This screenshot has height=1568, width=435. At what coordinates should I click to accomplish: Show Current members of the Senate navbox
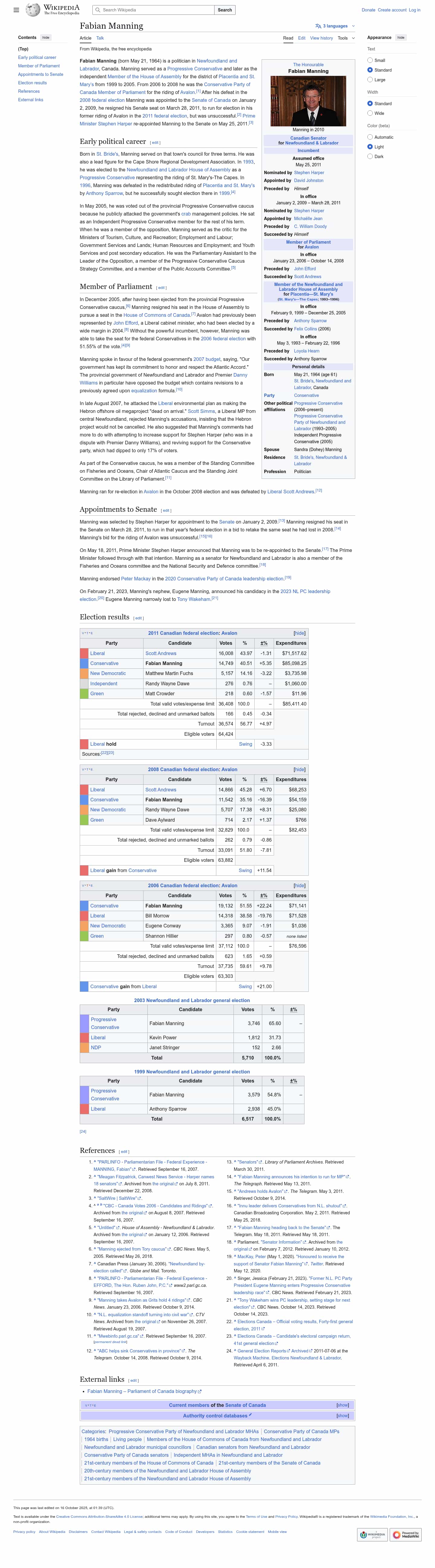pos(343,1405)
